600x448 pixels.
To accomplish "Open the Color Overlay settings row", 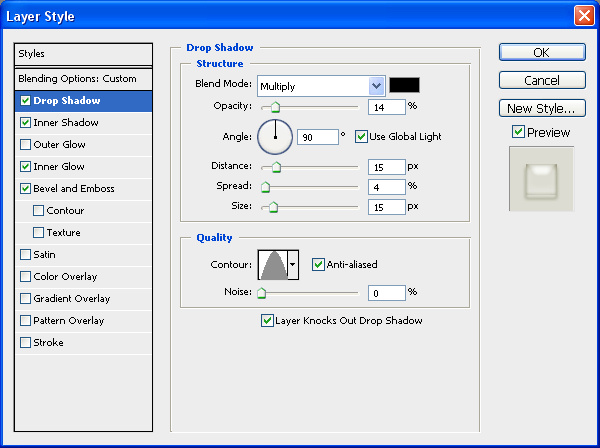I will pos(83,277).
